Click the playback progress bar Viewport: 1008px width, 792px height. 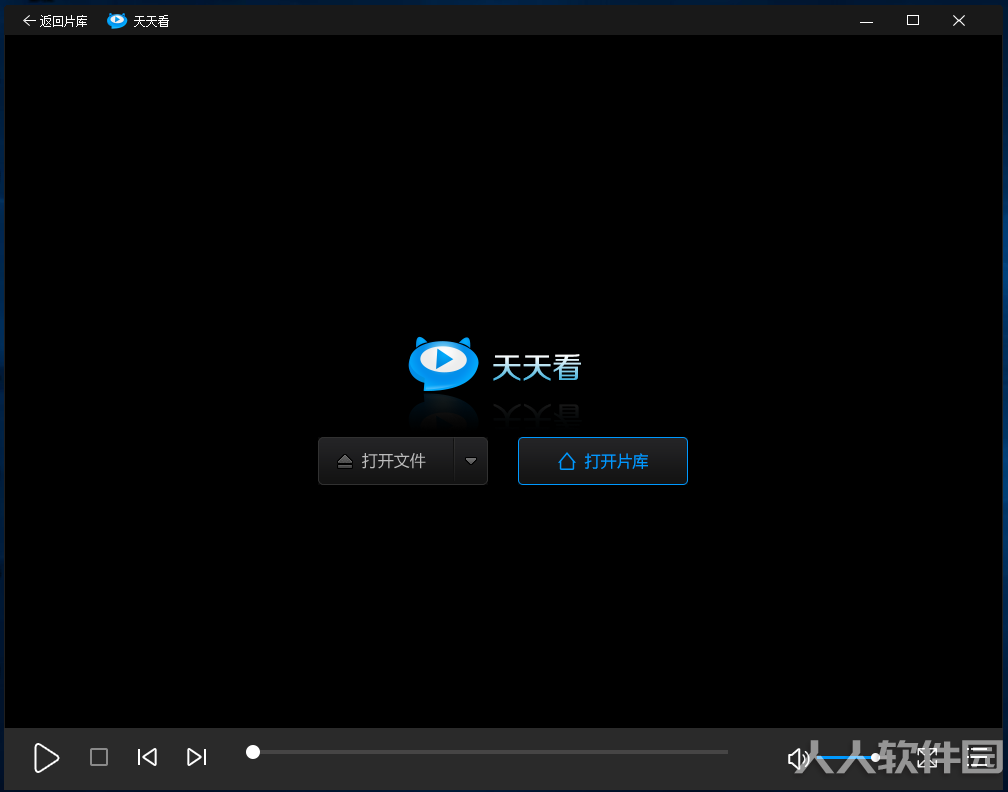[x=487, y=752]
